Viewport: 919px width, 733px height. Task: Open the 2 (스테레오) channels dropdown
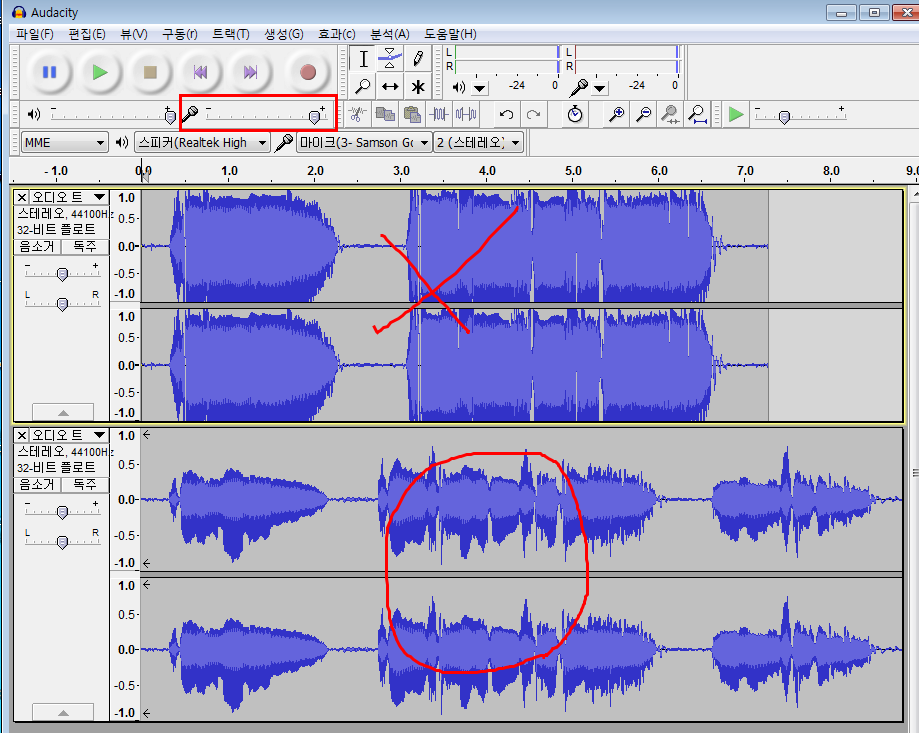pyautogui.click(x=478, y=142)
